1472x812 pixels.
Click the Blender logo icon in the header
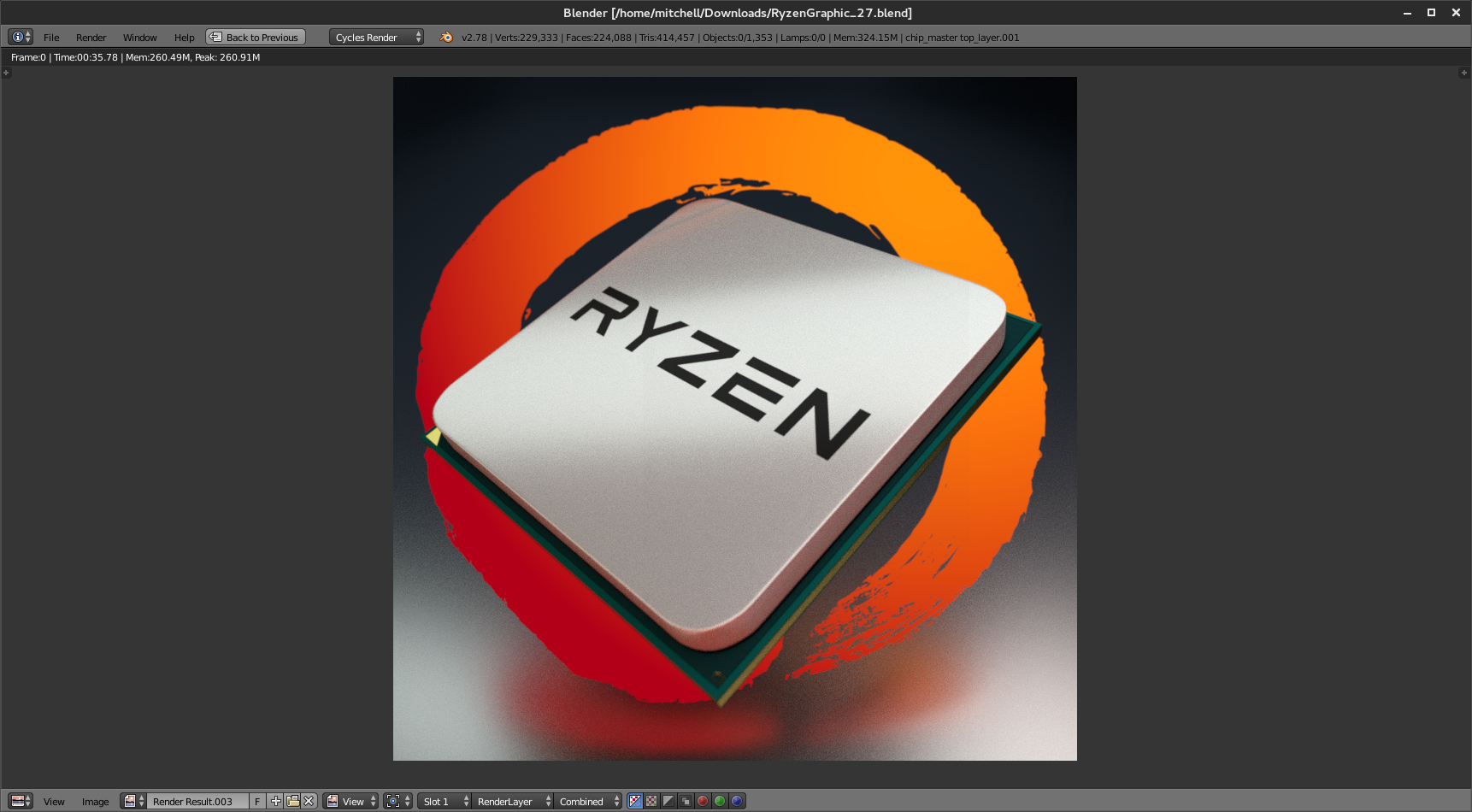pyautogui.click(x=446, y=37)
